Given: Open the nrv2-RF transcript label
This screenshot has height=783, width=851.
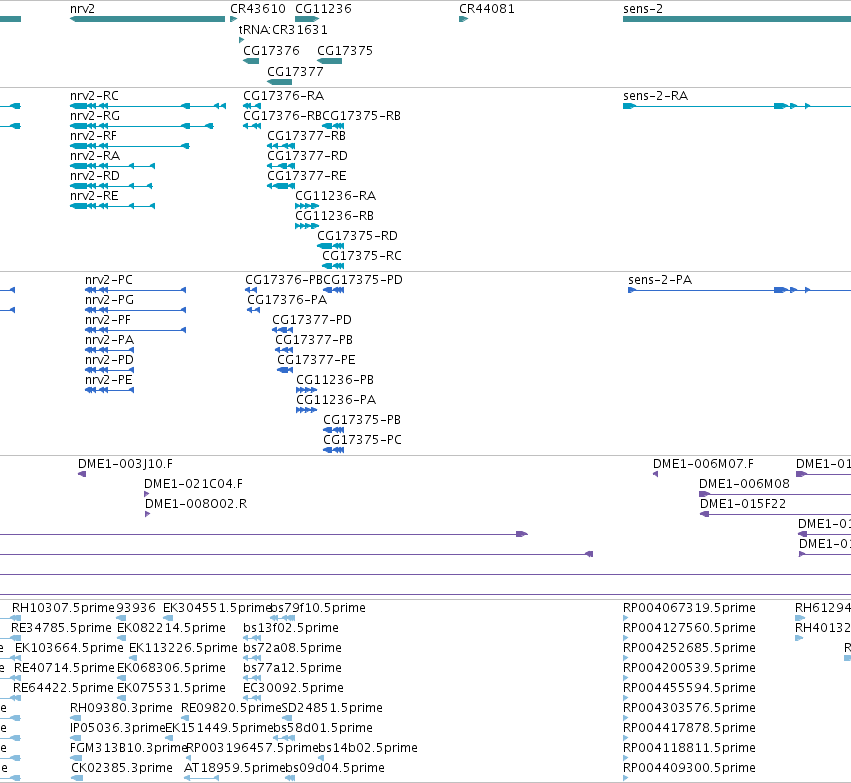Looking at the screenshot, I should tap(93, 136).
